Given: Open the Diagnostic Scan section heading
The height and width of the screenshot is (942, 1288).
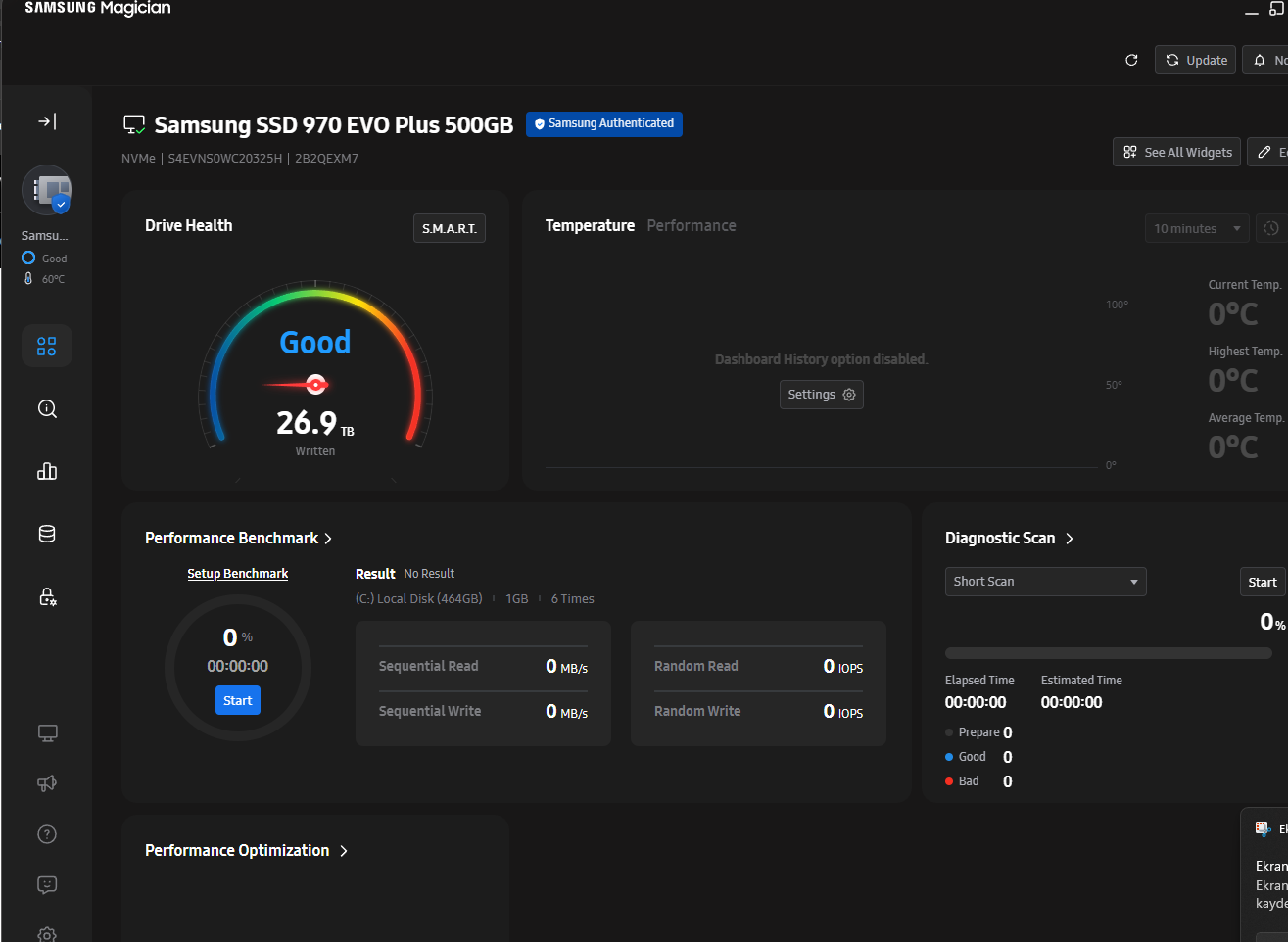Looking at the screenshot, I should [1010, 539].
